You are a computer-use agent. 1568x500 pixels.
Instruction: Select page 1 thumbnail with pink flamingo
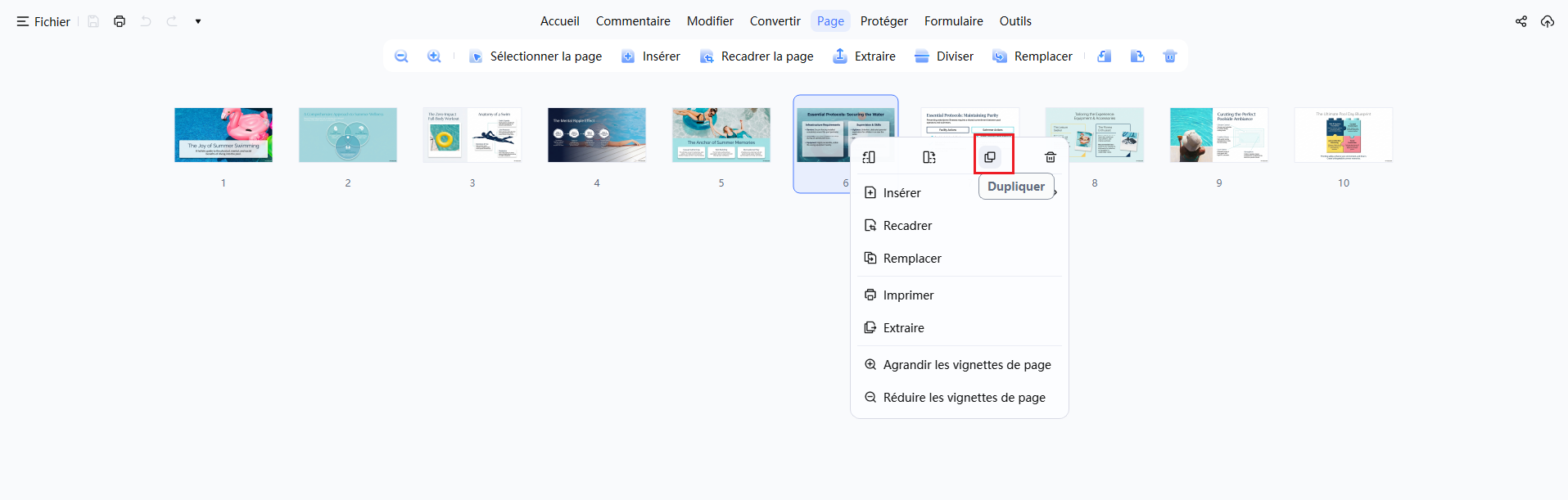point(224,135)
